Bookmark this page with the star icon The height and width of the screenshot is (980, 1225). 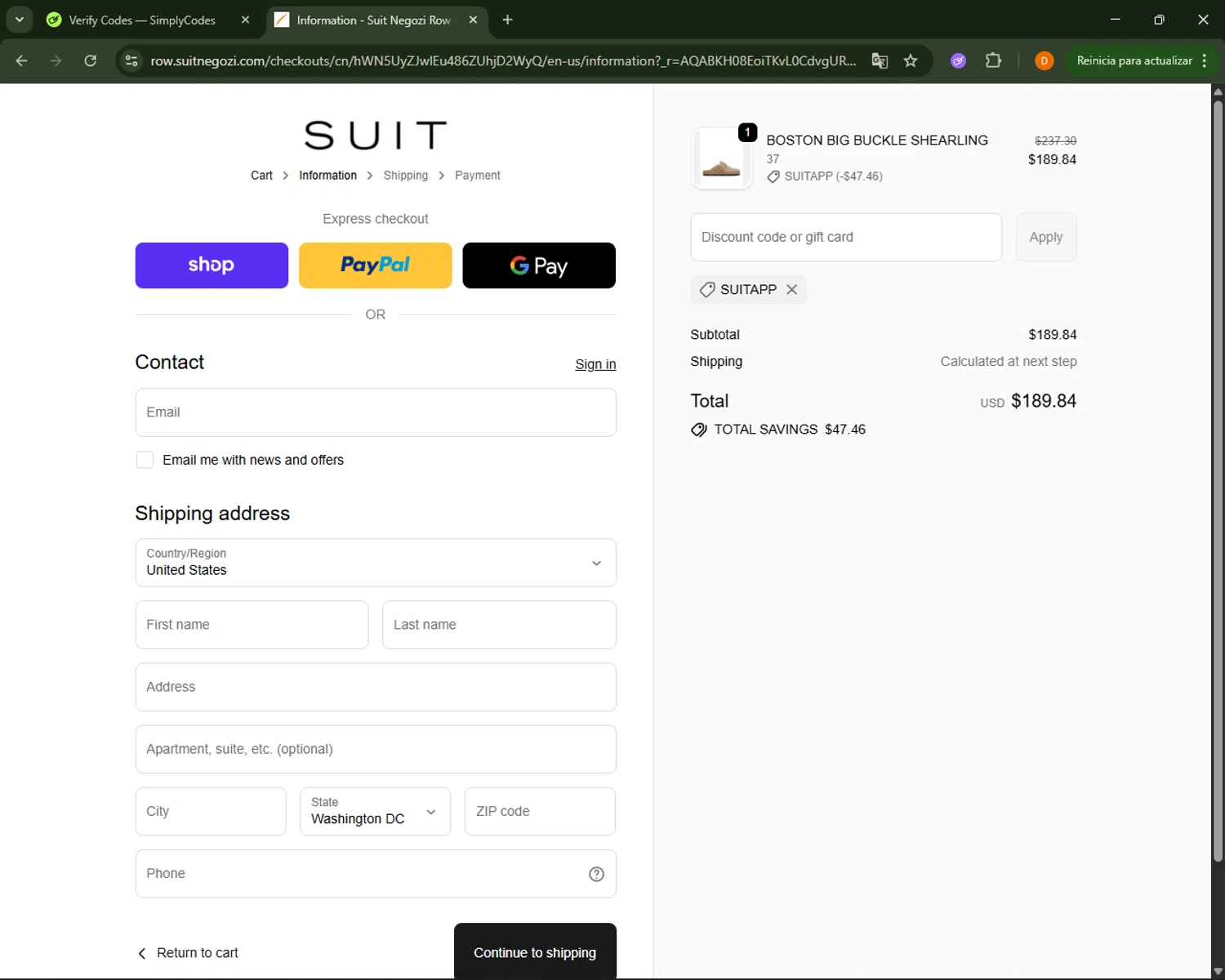pyautogui.click(x=911, y=60)
